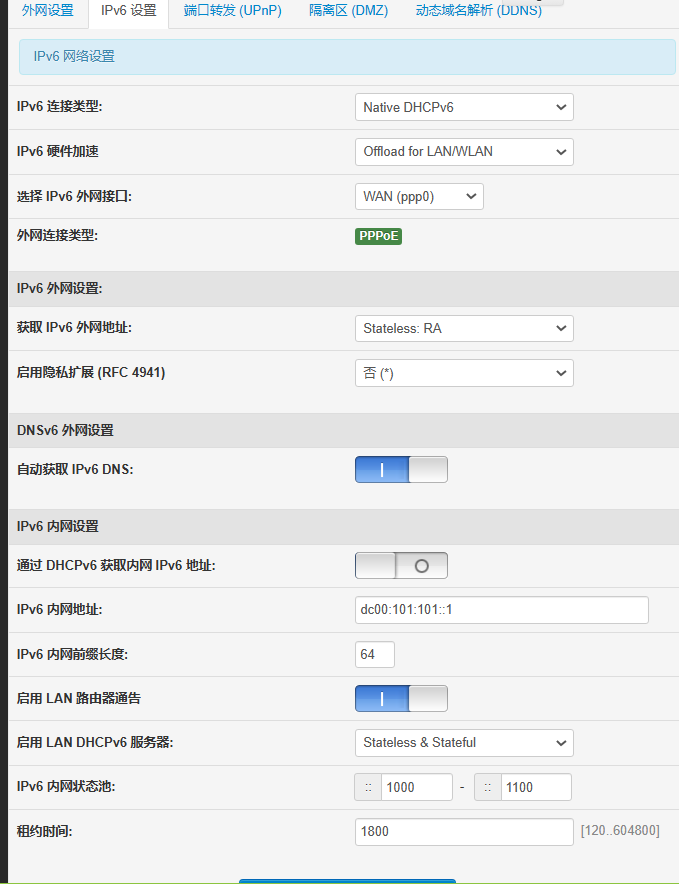Click the blue button at page bottom
The image size is (679, 884).
pyautogui.click(x=347, y=880)
